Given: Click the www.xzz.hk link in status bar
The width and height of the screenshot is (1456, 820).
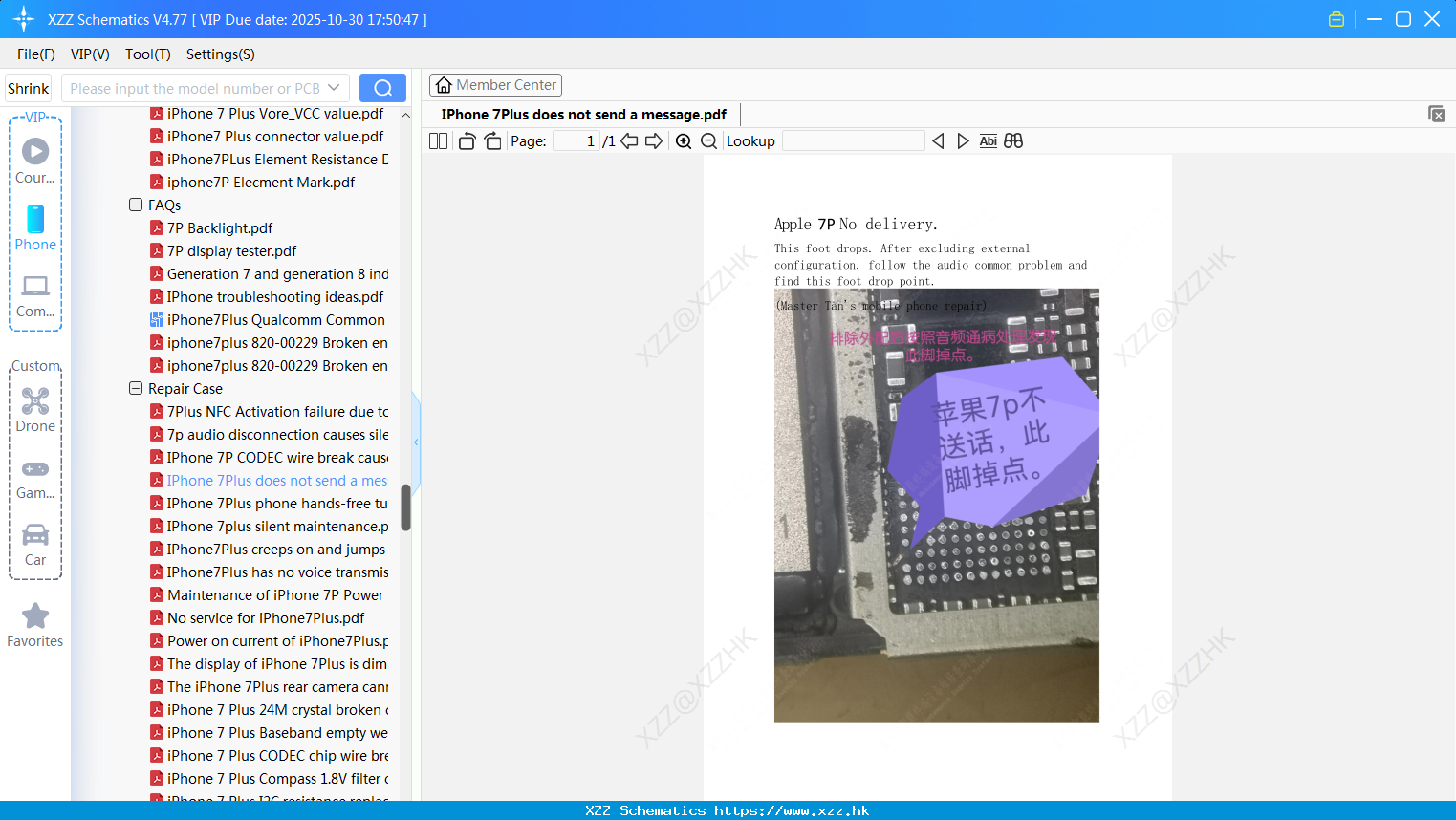Looking at the screenshot, I should click(792, 810).
